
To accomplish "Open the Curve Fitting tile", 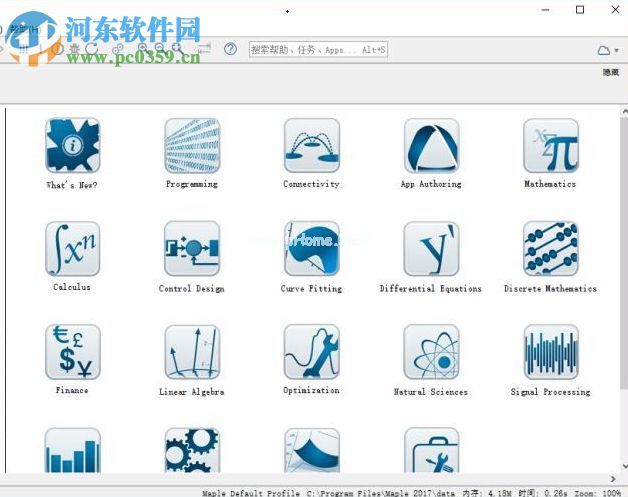I will (x=312, y=249).
